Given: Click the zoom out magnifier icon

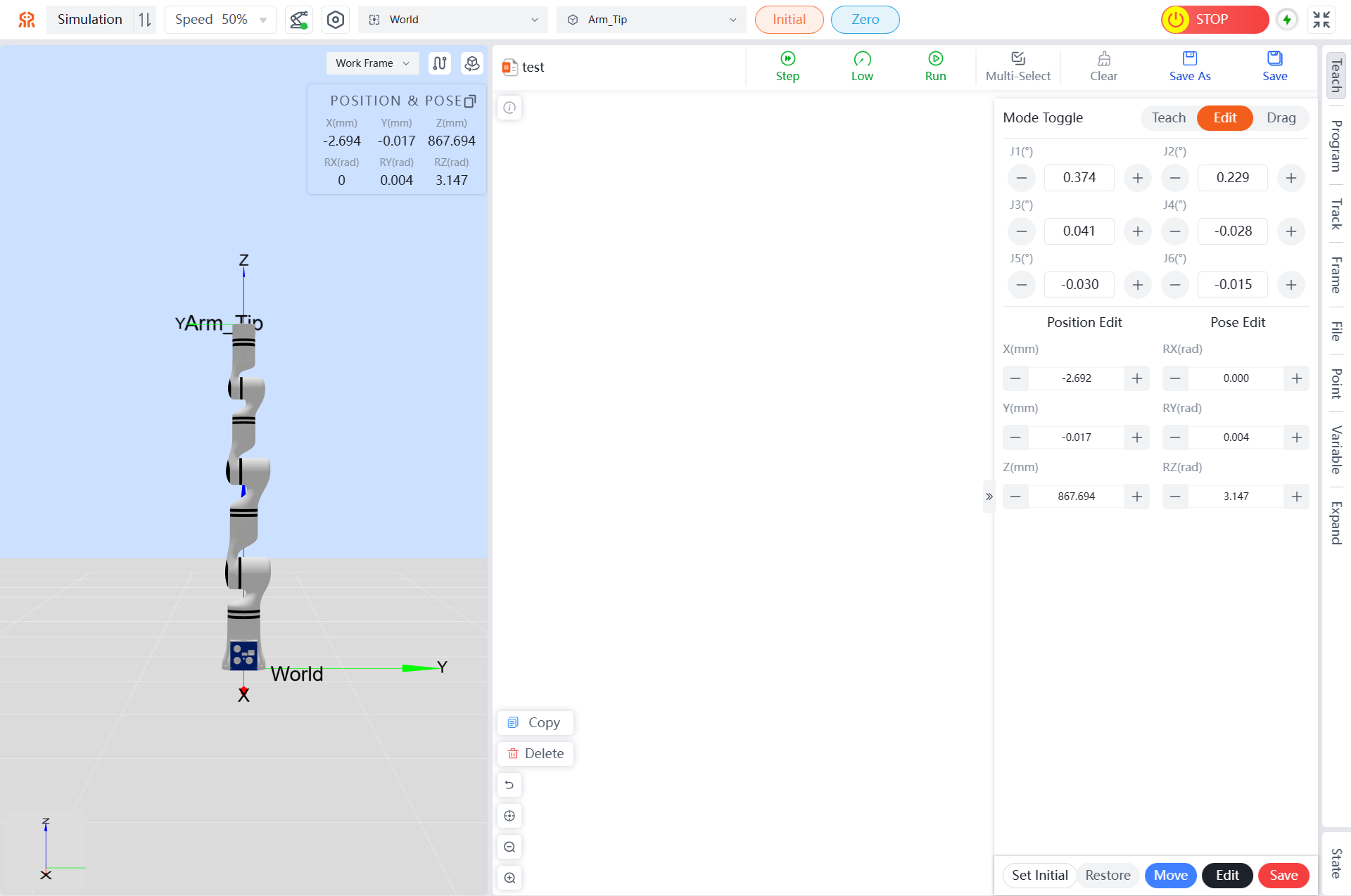Looking at the screenshot, I should [x=509, y=847].
